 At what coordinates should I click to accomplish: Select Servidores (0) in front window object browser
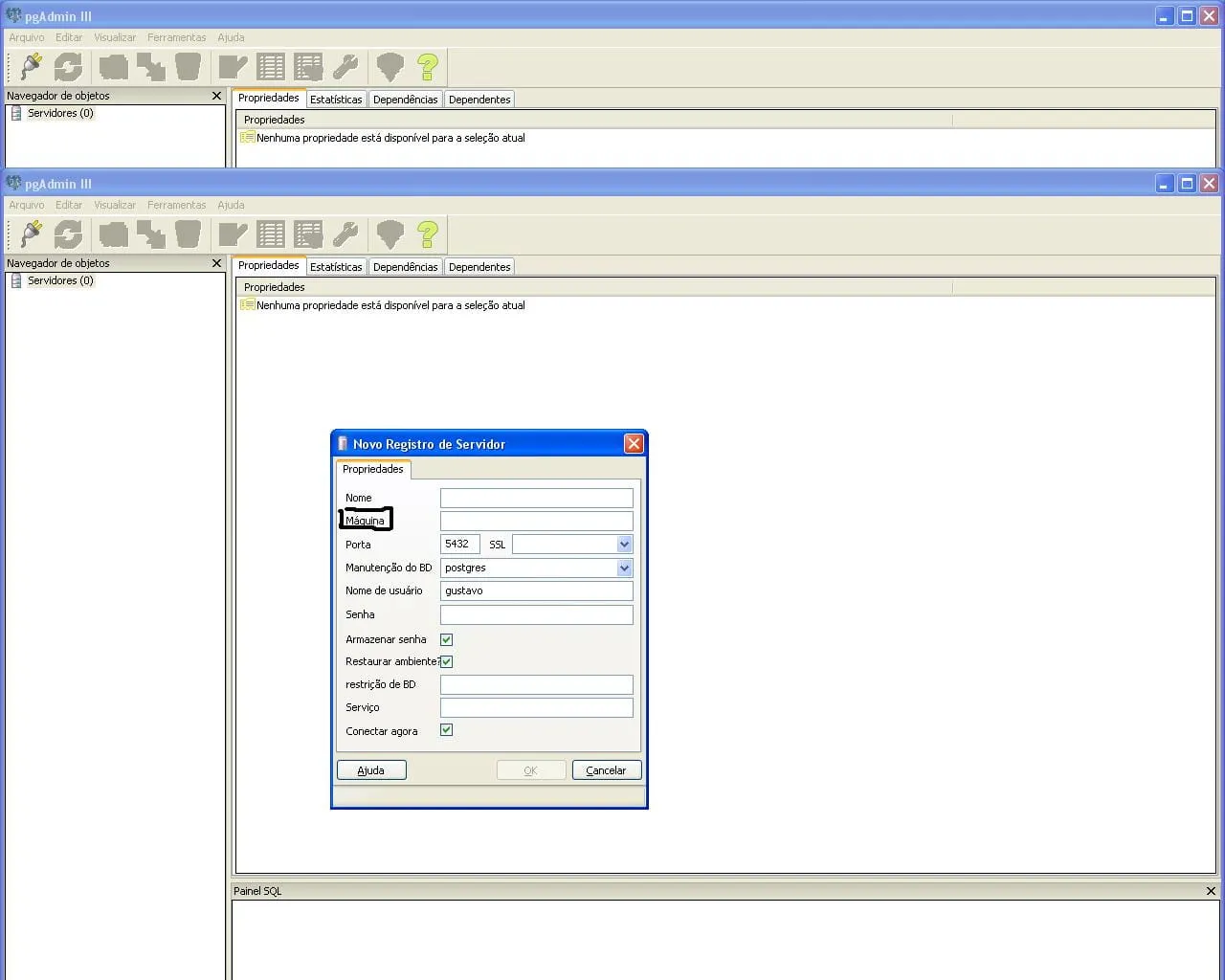[60, 280]
